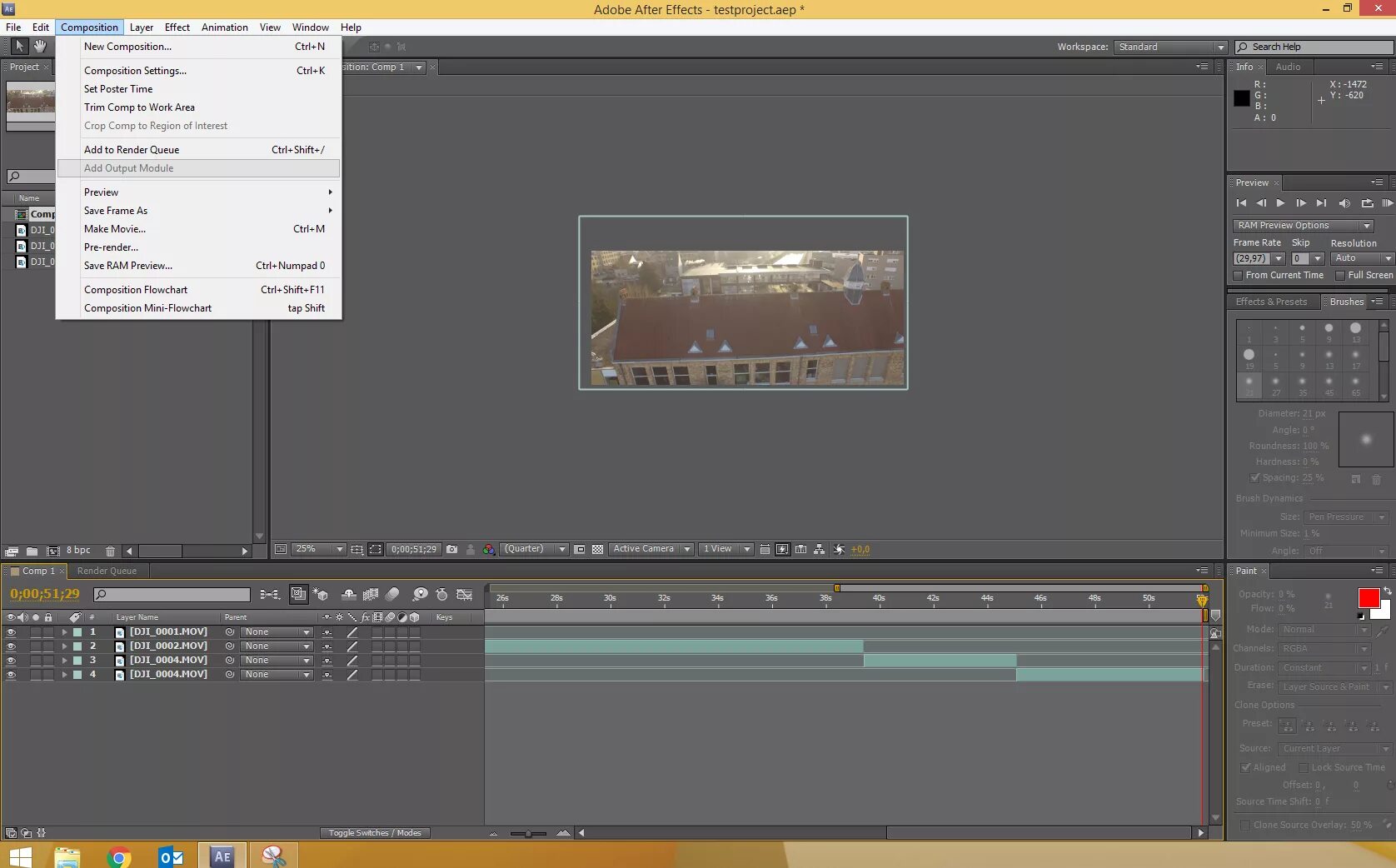Choose Composition Settings from the menu
The width and height of the screenshot is (1396, 868).
click(199, 71)
